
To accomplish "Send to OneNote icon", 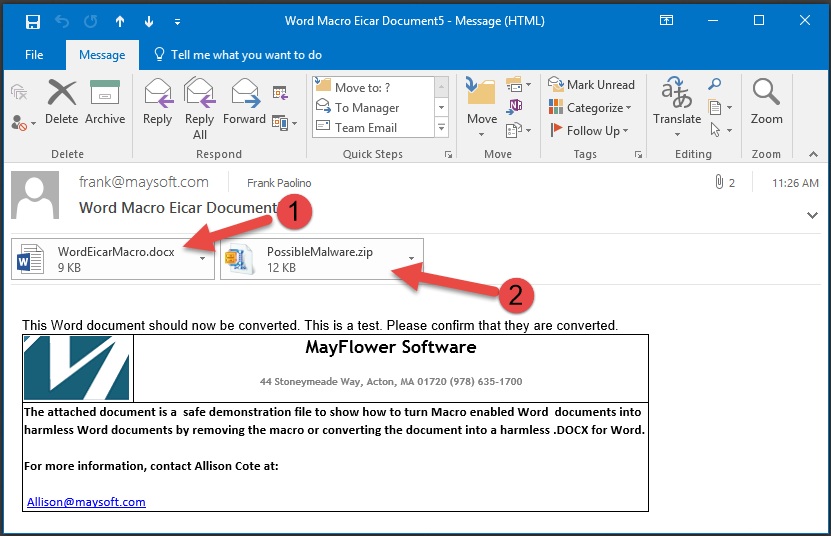I will (515, 107).
